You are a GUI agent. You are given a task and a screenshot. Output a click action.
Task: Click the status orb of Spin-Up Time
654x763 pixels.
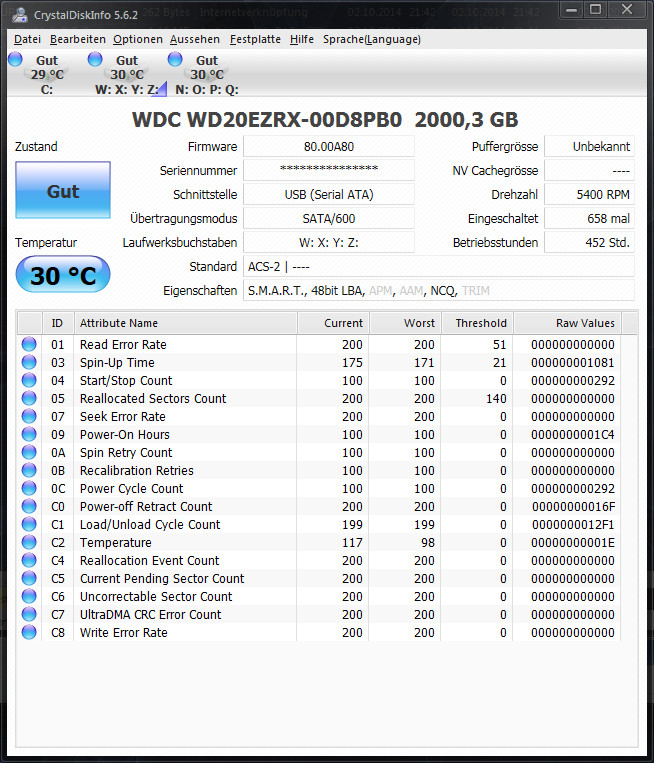point(29,362)
